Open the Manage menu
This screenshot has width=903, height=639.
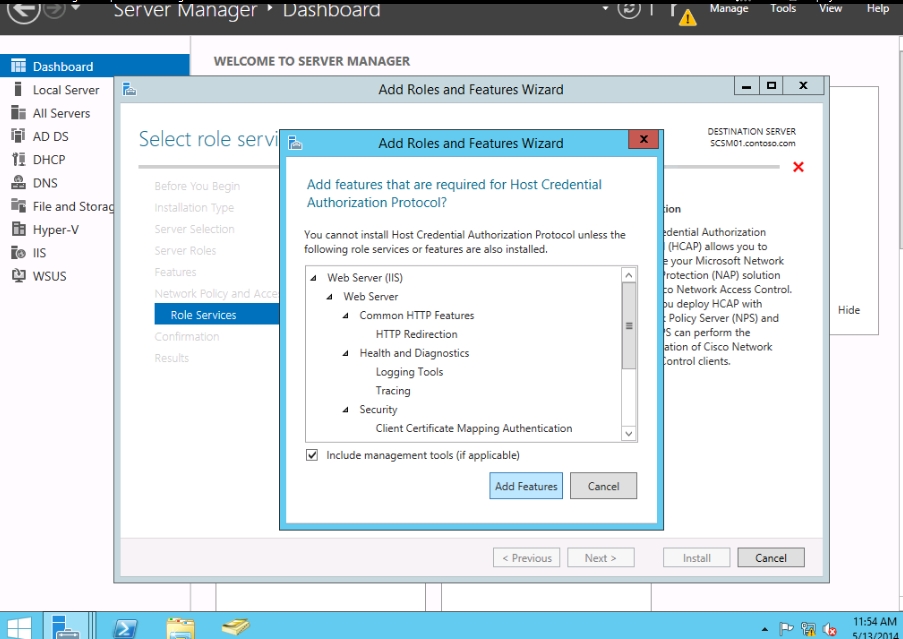click(x=729, y=8)
